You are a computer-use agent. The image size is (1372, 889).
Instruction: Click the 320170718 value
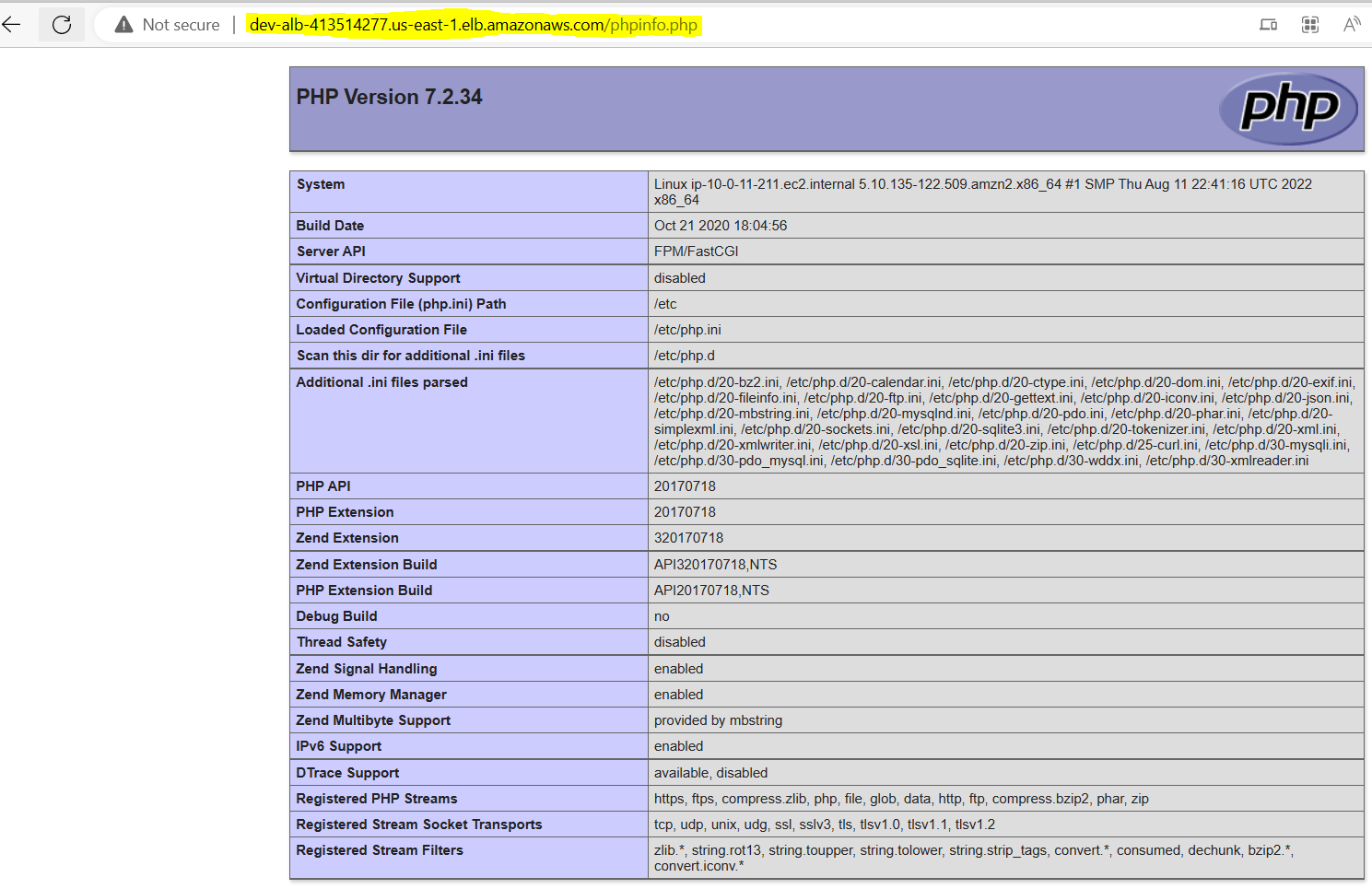[x=688, y=538]
